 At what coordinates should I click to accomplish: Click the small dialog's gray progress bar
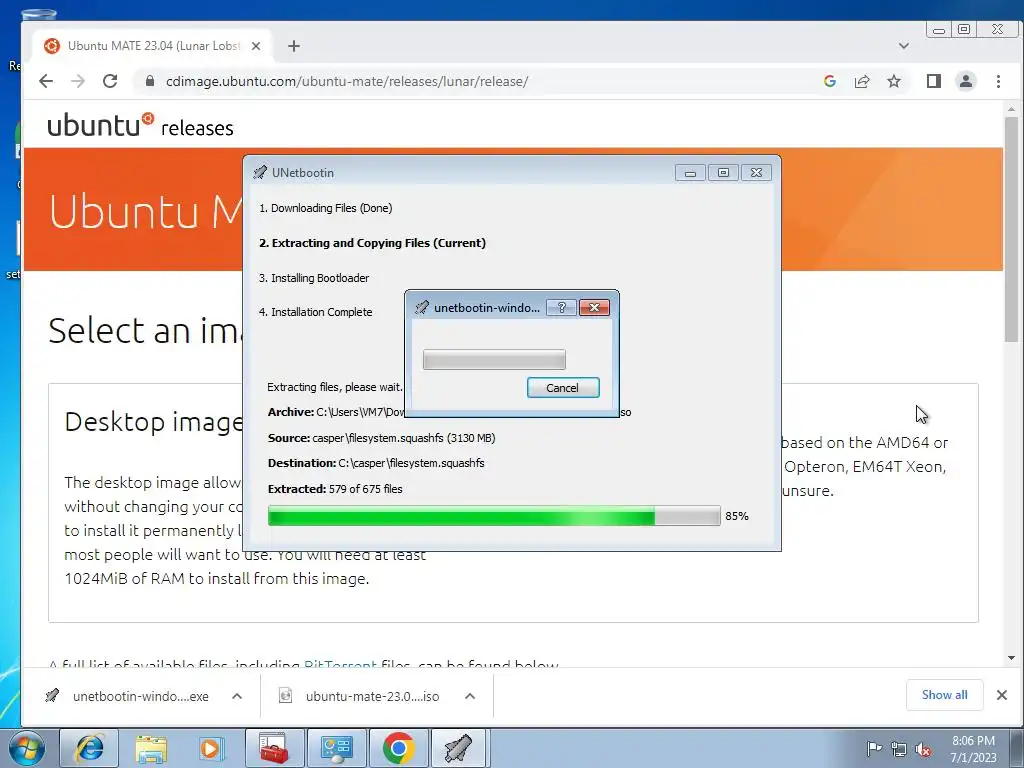pyautogui.click(x=494, y=360)
